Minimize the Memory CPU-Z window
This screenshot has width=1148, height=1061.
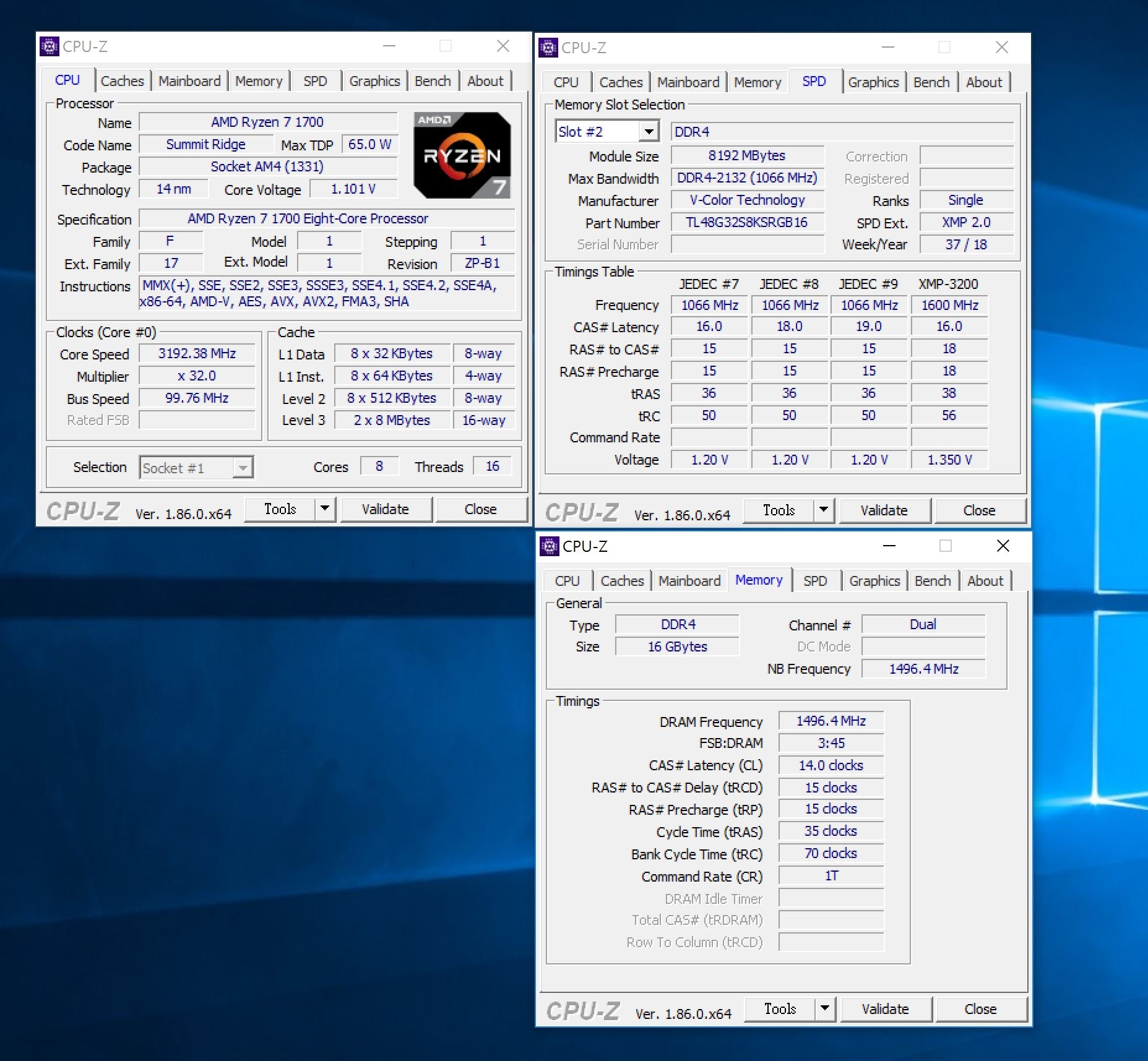pos(889,546)
